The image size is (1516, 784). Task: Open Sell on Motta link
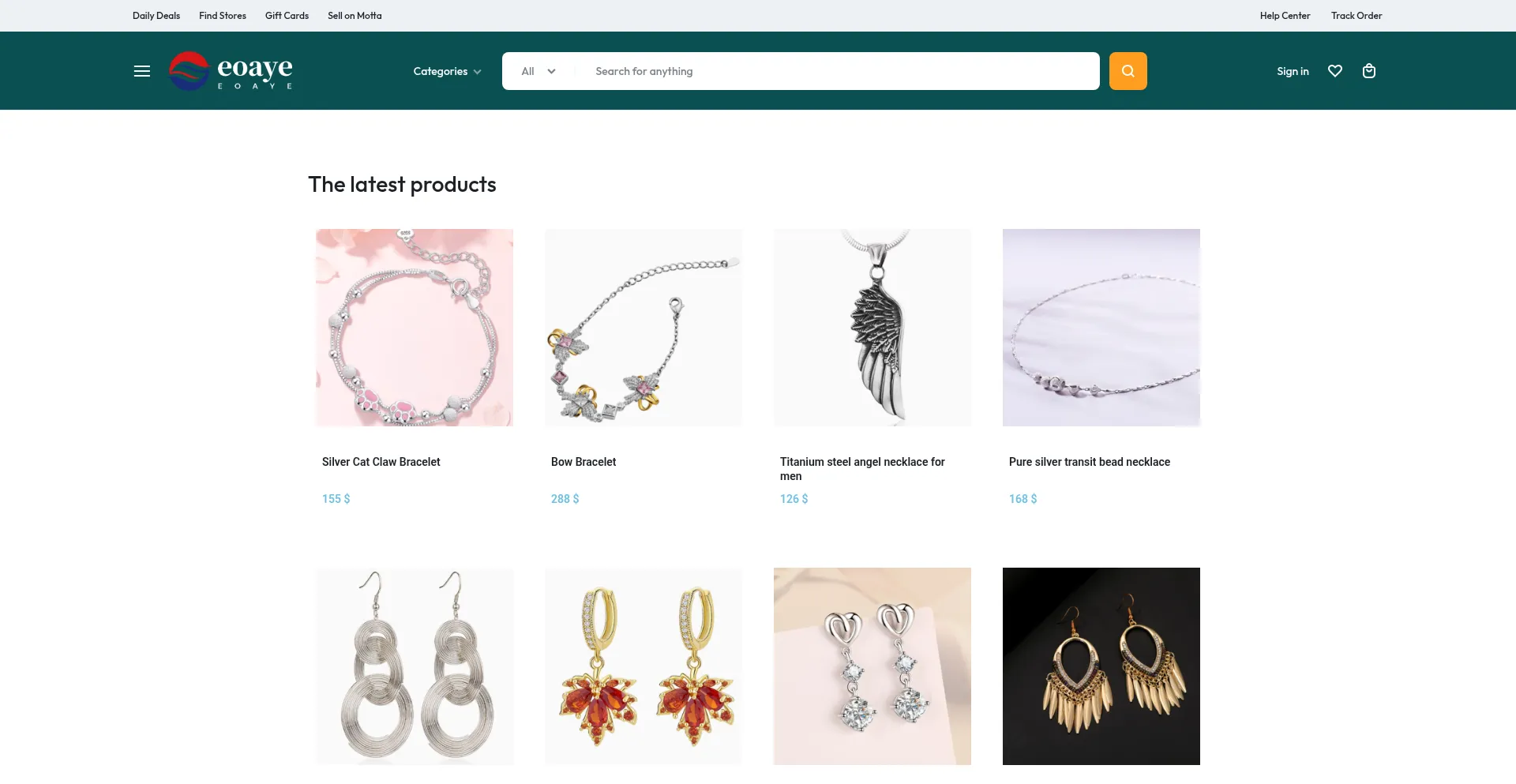[x=355, y=16]
